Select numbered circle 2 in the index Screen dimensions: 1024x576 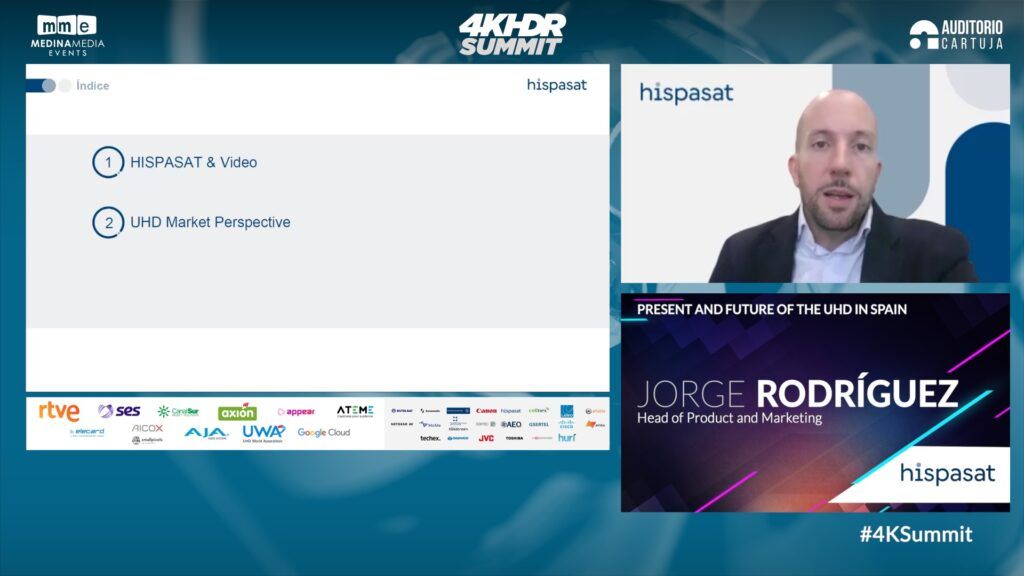(x=108, y=222)
